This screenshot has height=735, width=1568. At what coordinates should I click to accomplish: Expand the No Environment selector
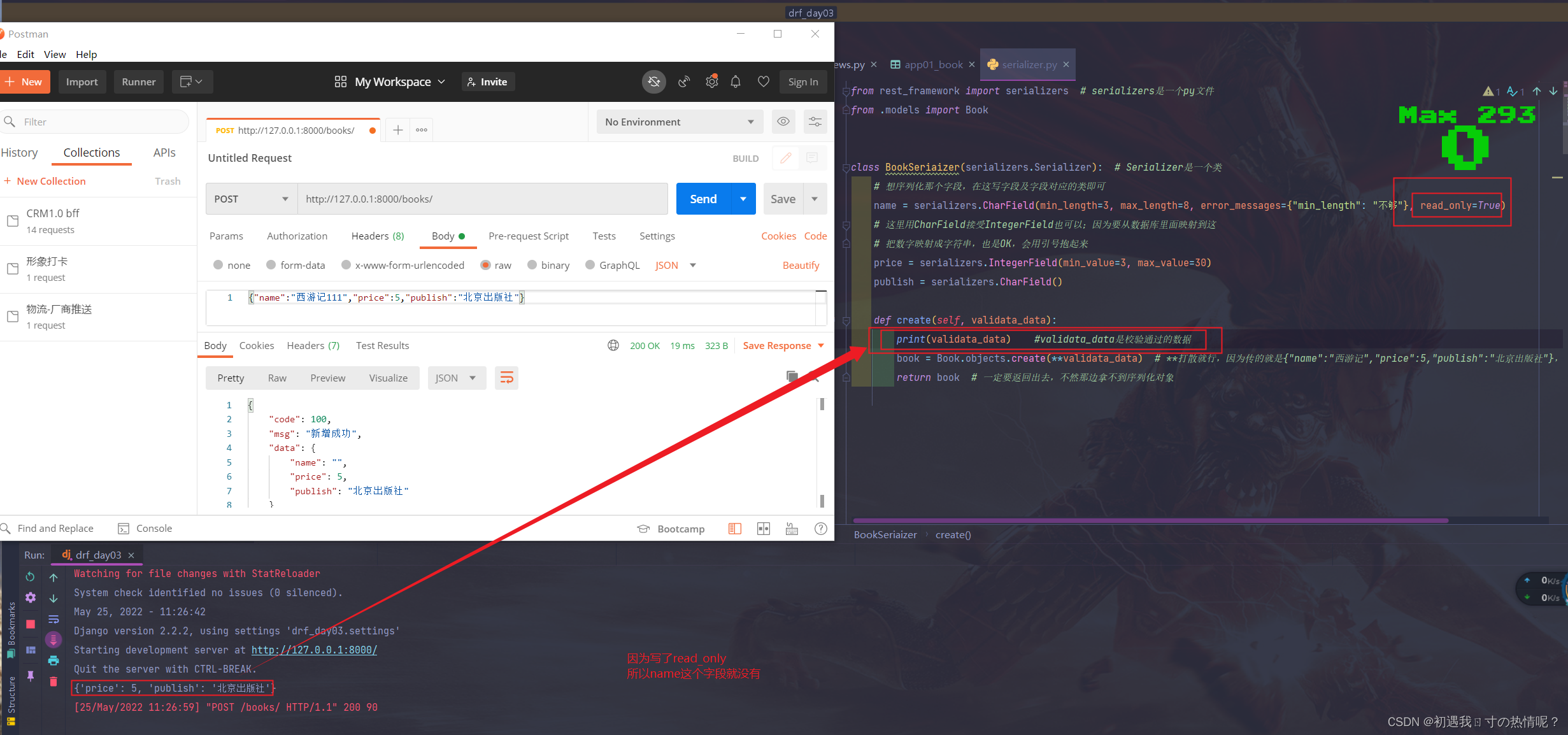pyautogui.click(x=680, y=122)
